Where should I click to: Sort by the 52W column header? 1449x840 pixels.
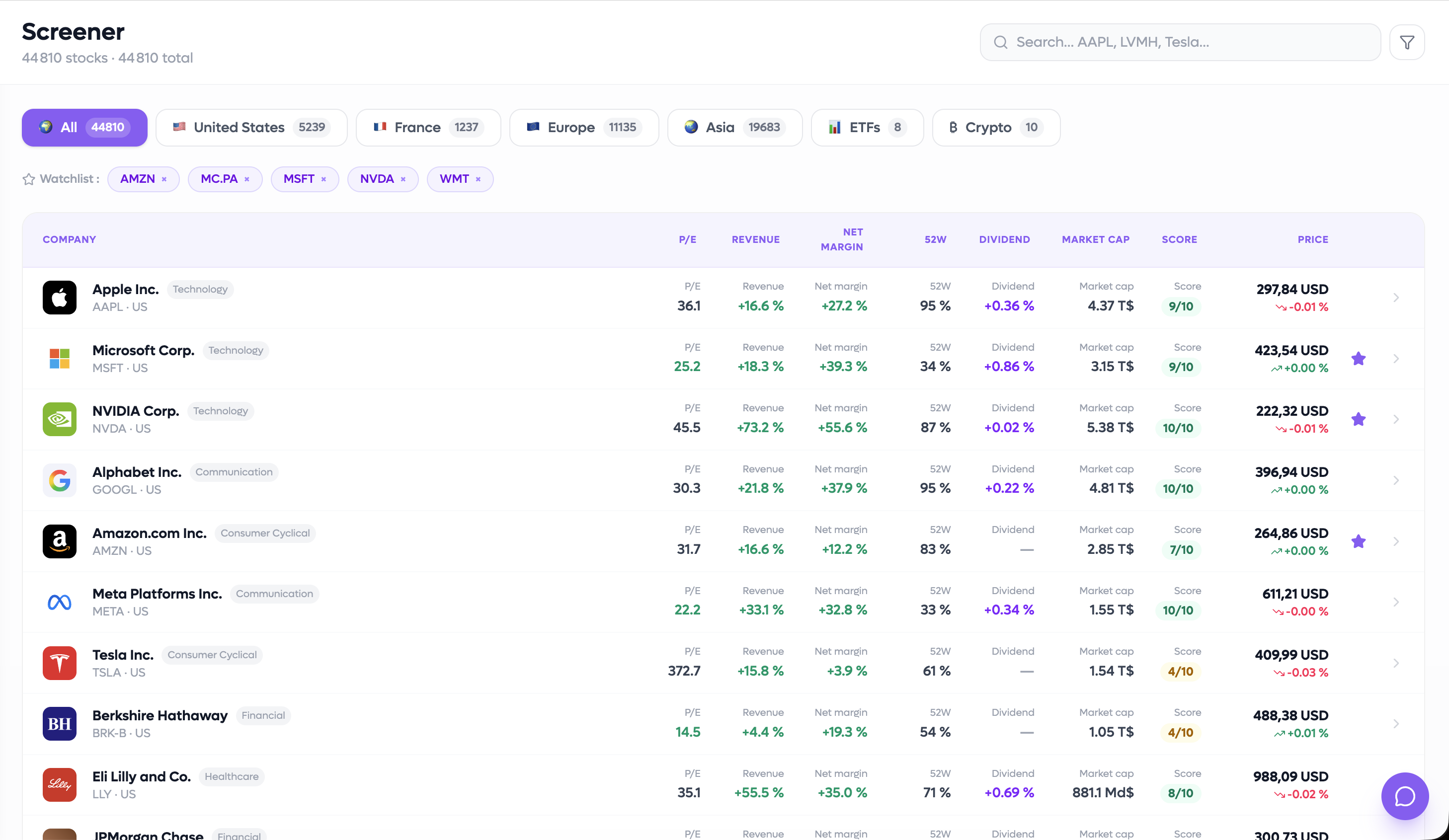(935, 239)
